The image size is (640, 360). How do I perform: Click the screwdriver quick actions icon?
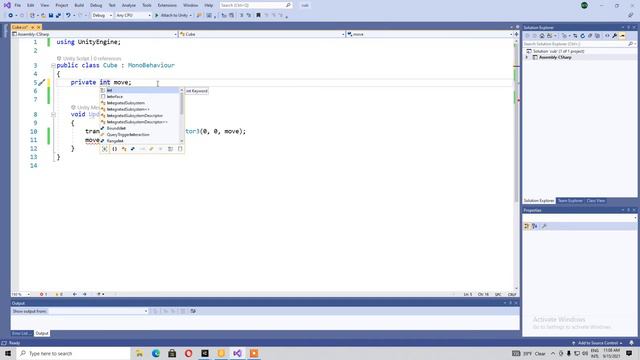coord(42,82)
